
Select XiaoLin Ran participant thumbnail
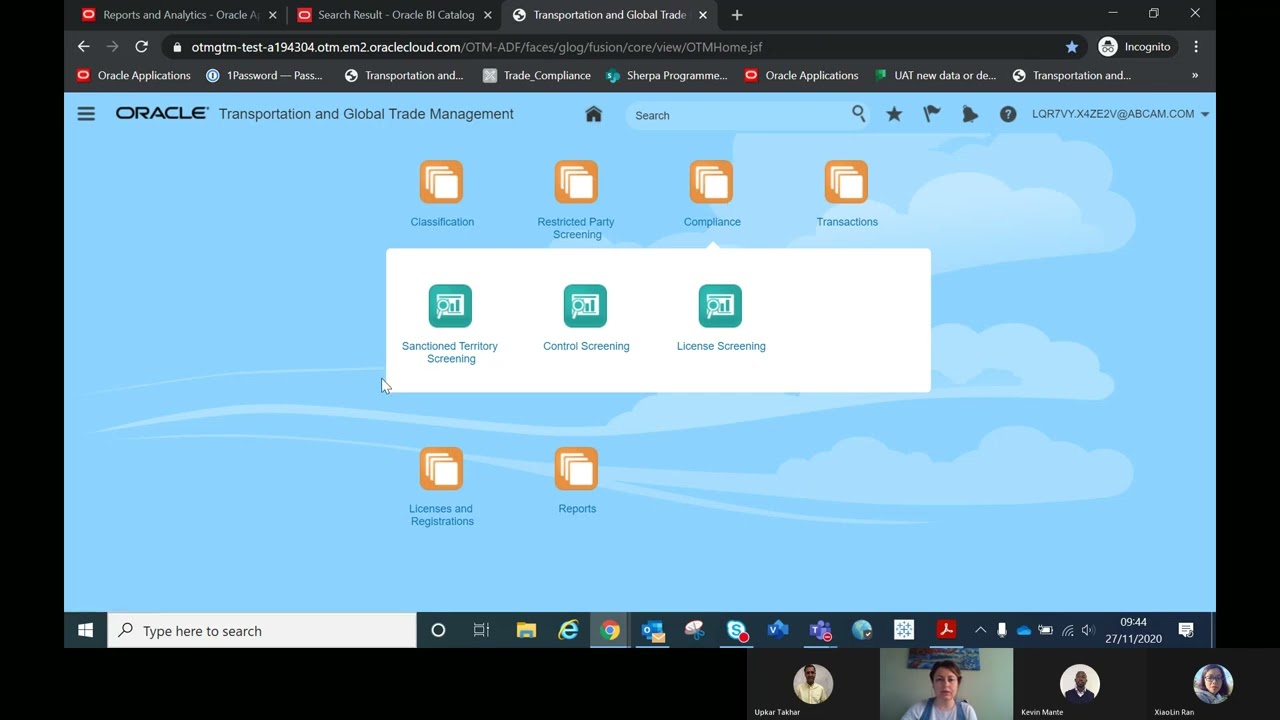tap(1213, 685)
